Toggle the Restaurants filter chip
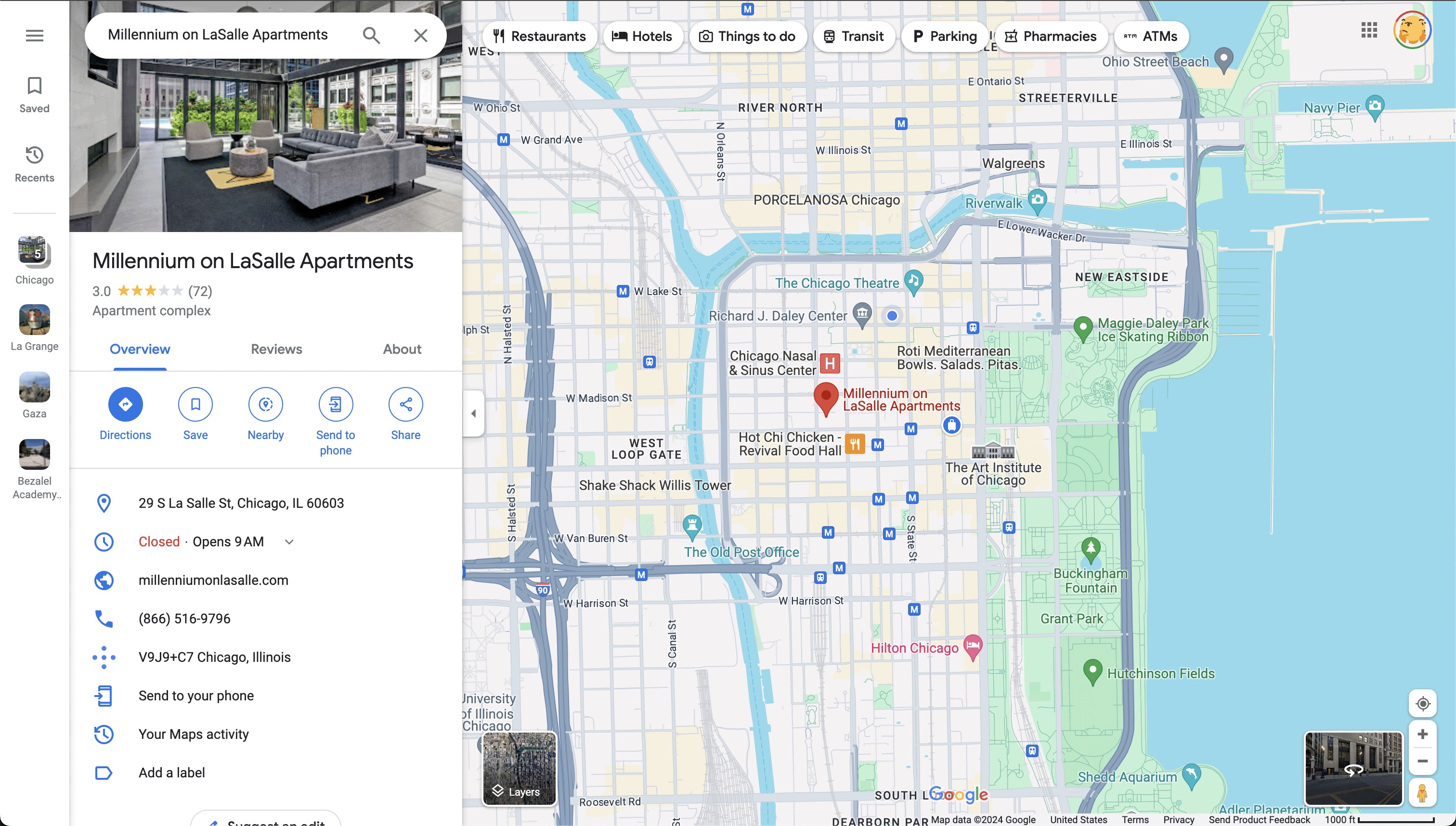 coord(539,36)
